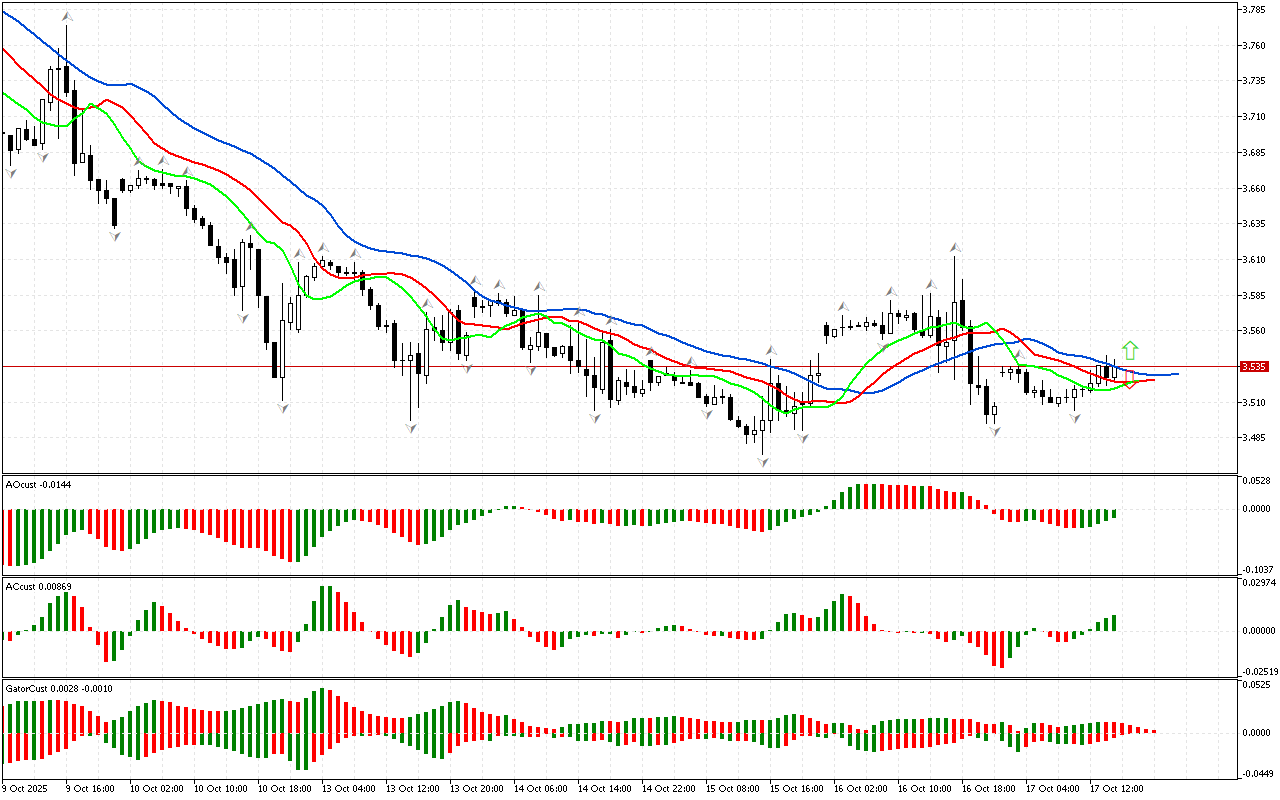Viewport: 1280px width, 800px height.
Task: Click the up fractal above the 16 Oct spike
Action: click(x=956, y=246)
